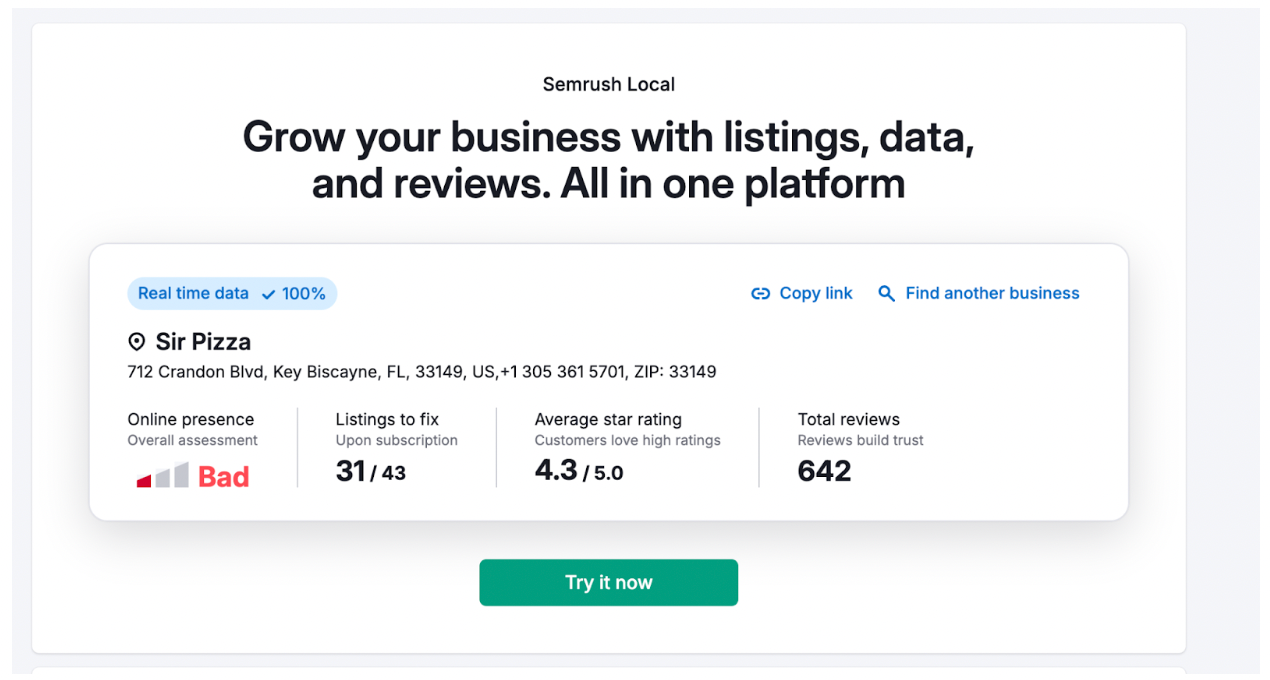
Task: Click the 4.3 star rating value
Action: pyautogui.click(x=556, y=470)
